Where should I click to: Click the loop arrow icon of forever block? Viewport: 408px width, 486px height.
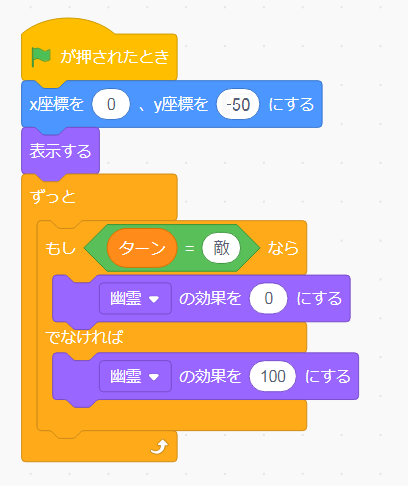point(160,447)
